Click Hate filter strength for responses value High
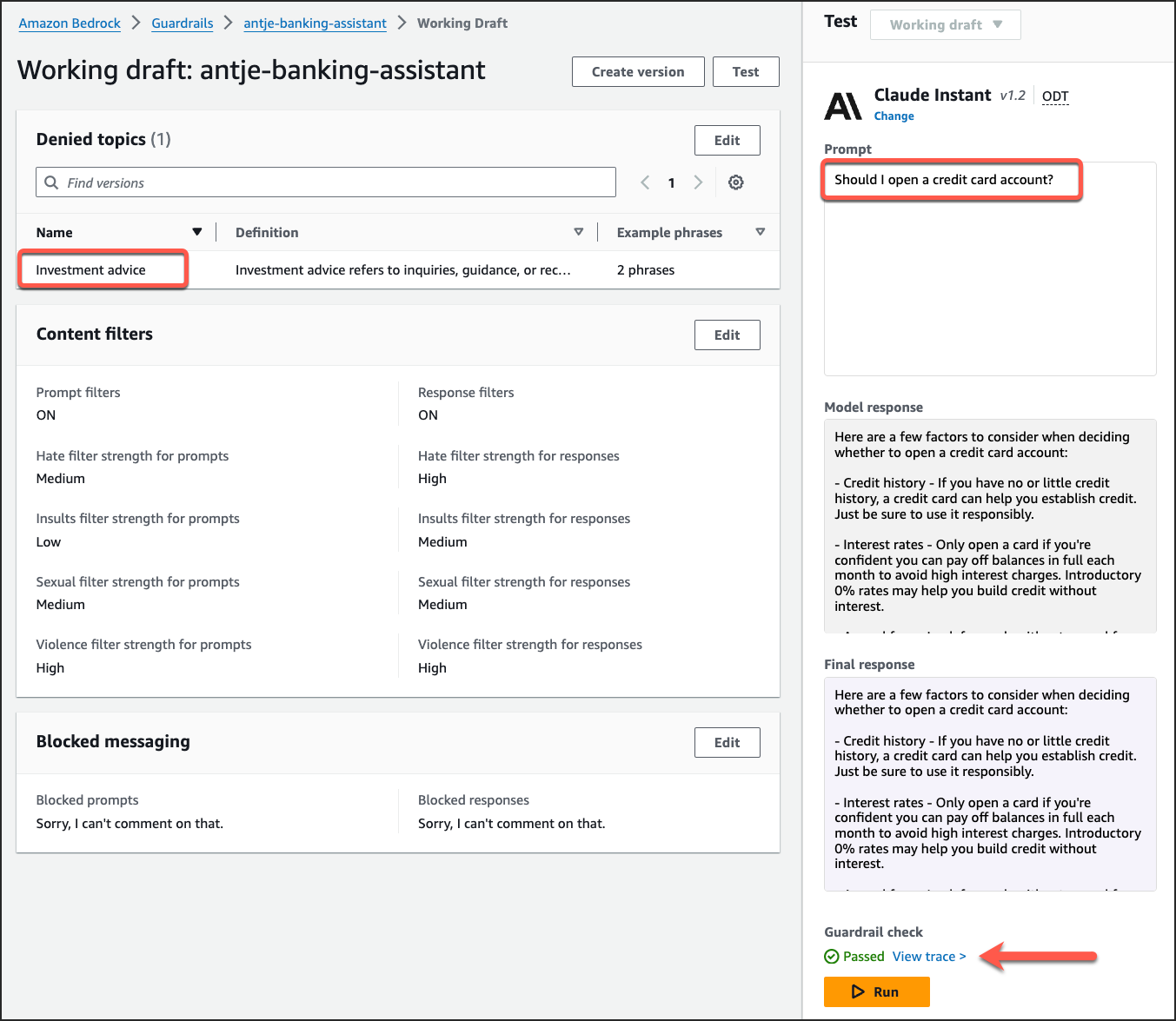Screen dimensions: 1176x1021 pos(432,479)
